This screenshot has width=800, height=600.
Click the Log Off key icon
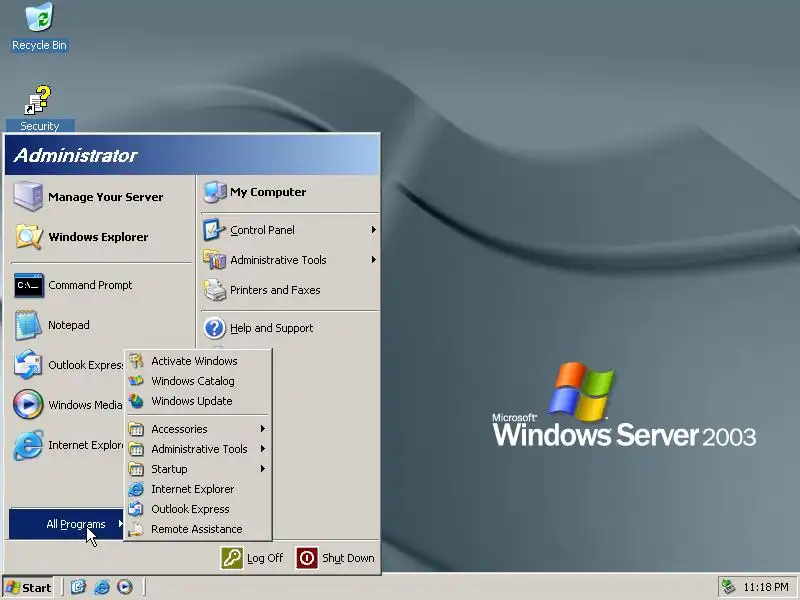tap(232, 558)
